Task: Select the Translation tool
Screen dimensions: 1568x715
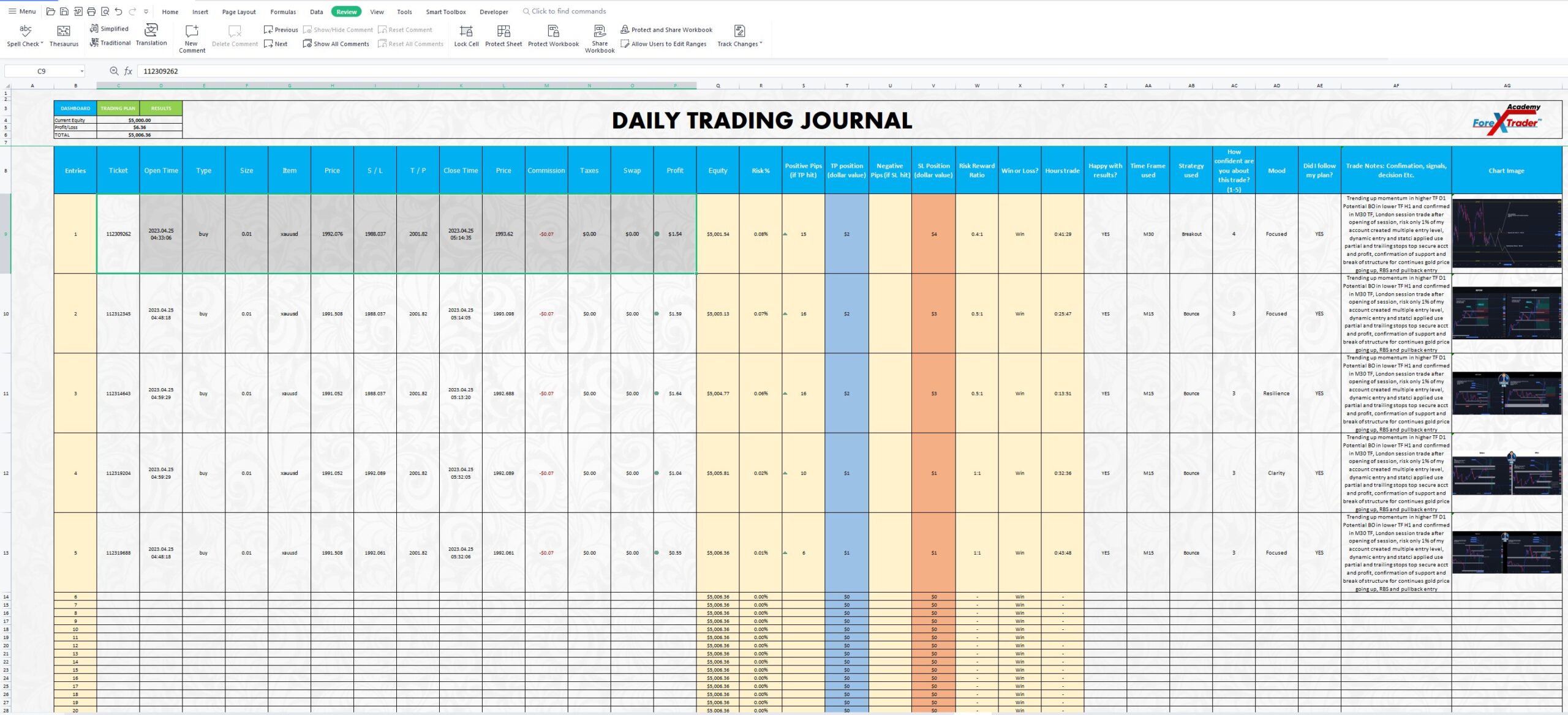Action: click(x=151, y=34)
